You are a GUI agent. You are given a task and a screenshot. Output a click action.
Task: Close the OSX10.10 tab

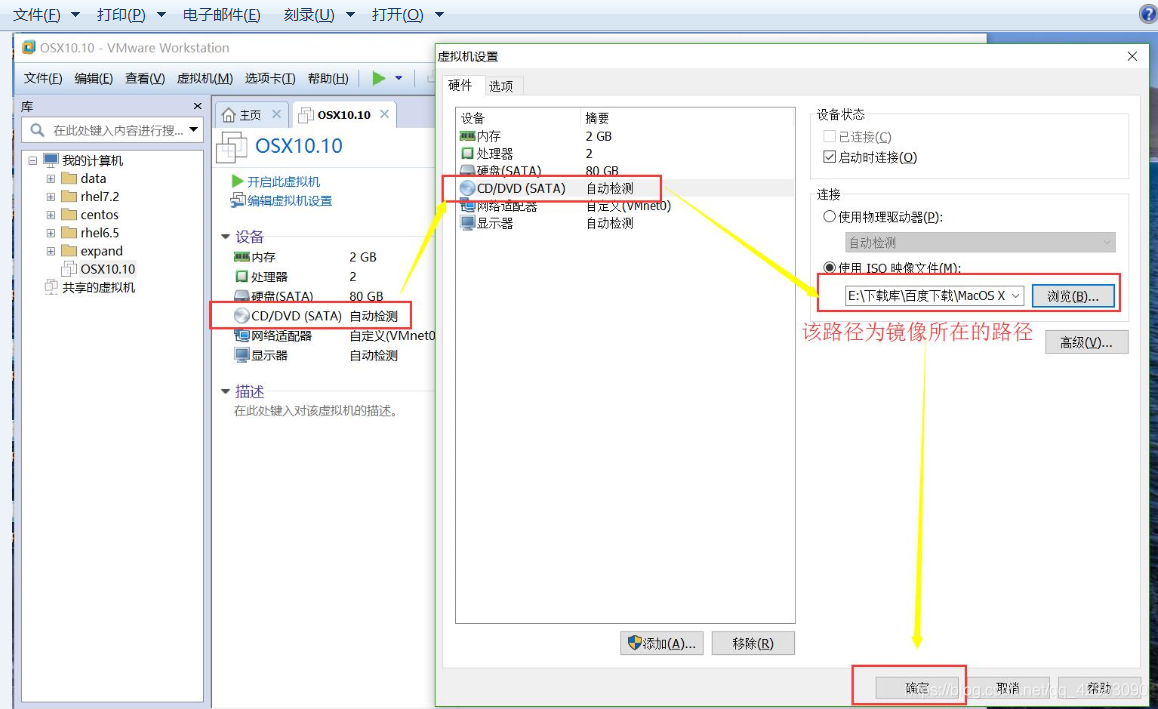384,114
